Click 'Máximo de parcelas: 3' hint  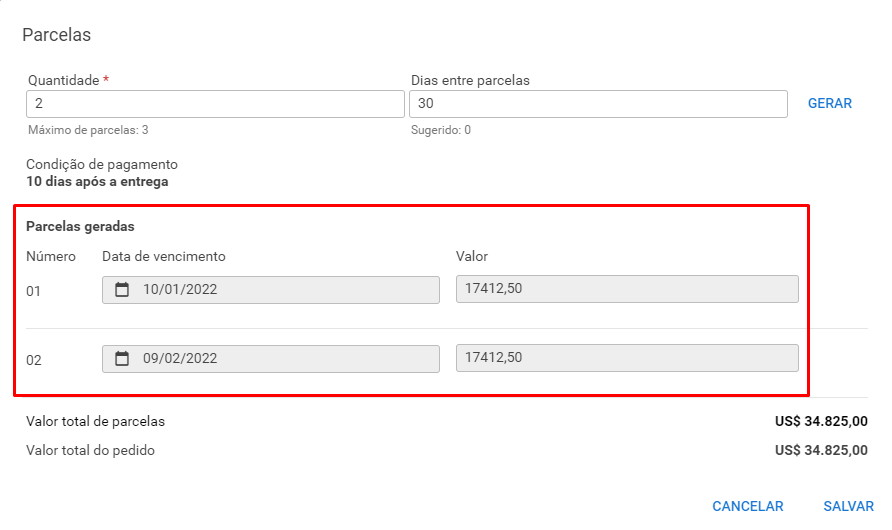88,130
